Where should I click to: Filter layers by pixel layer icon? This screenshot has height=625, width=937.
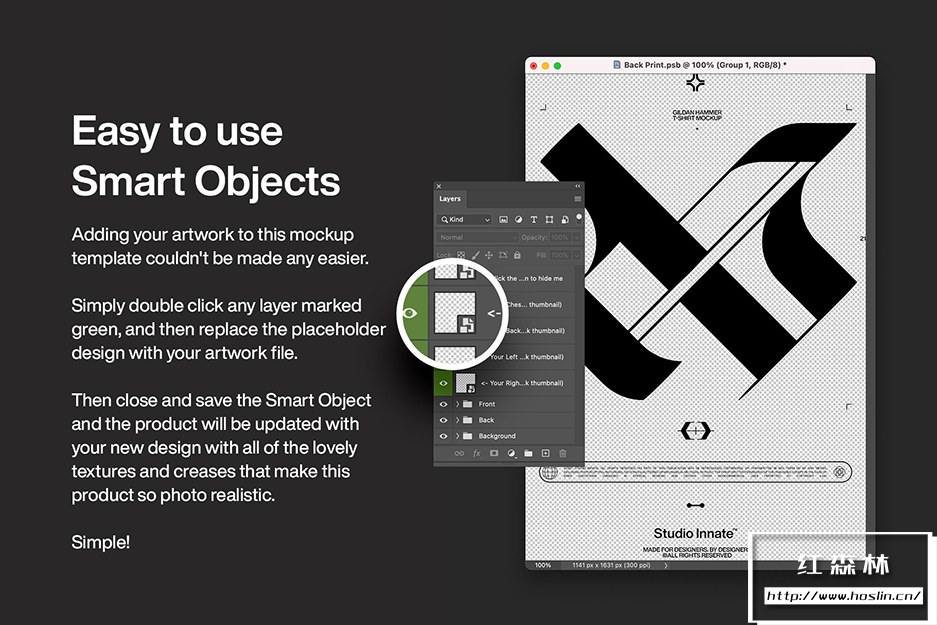503,220
